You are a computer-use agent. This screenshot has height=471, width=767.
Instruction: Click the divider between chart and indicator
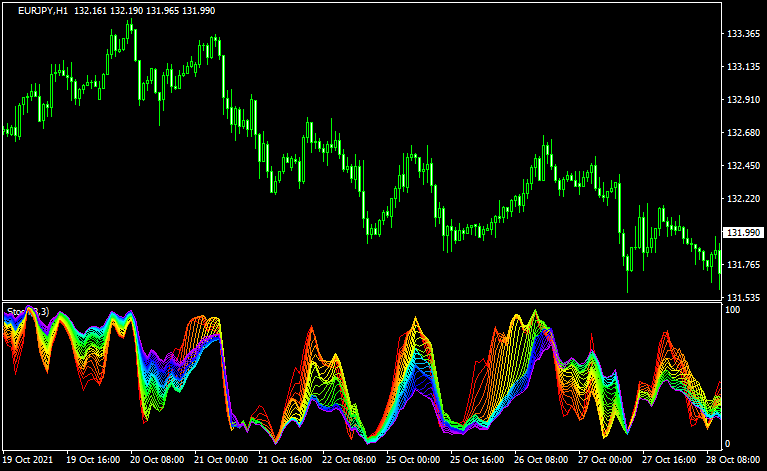[x=360, y=301]
